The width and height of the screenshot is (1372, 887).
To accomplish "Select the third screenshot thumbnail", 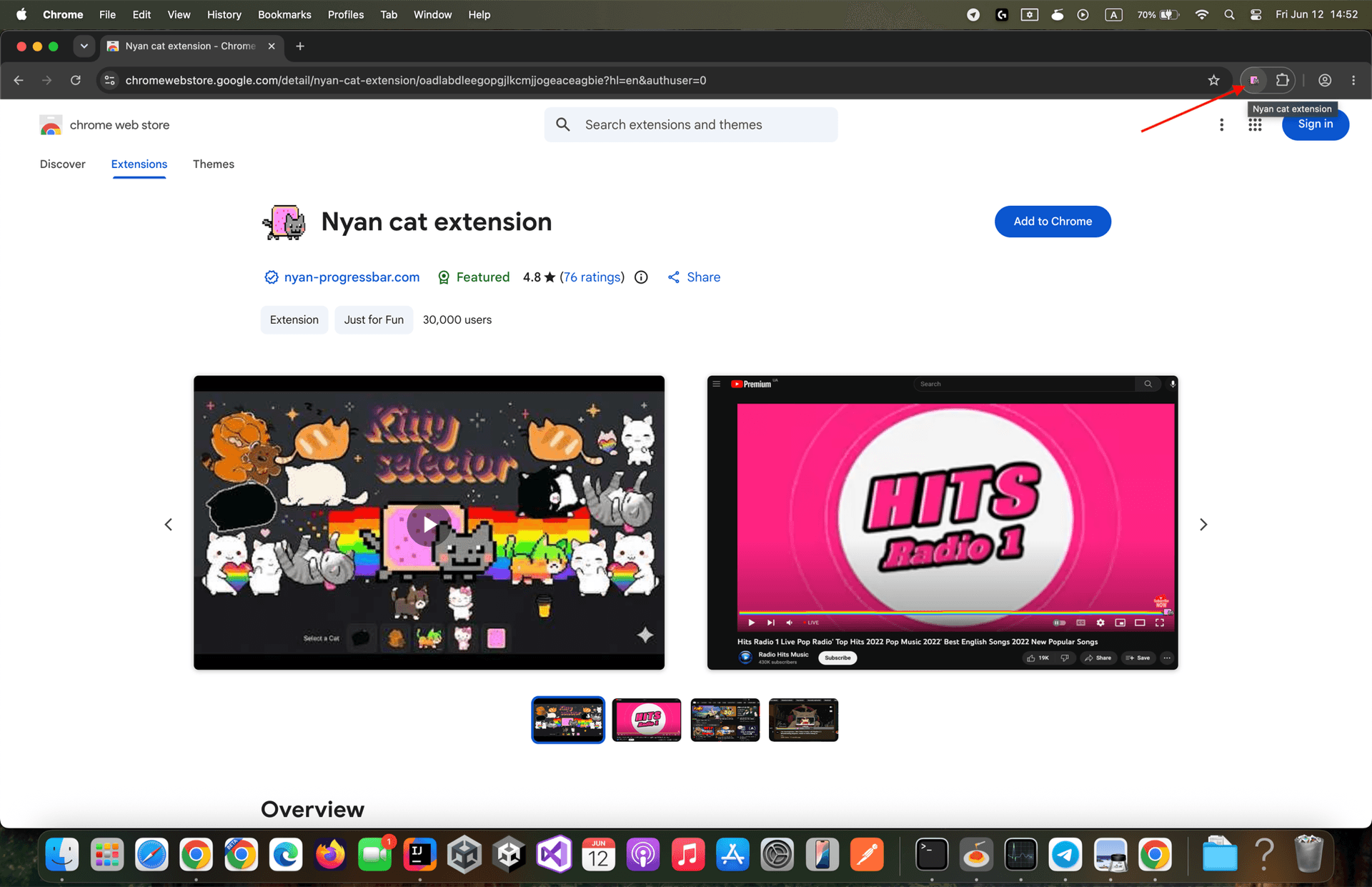I will coord(725,720).
